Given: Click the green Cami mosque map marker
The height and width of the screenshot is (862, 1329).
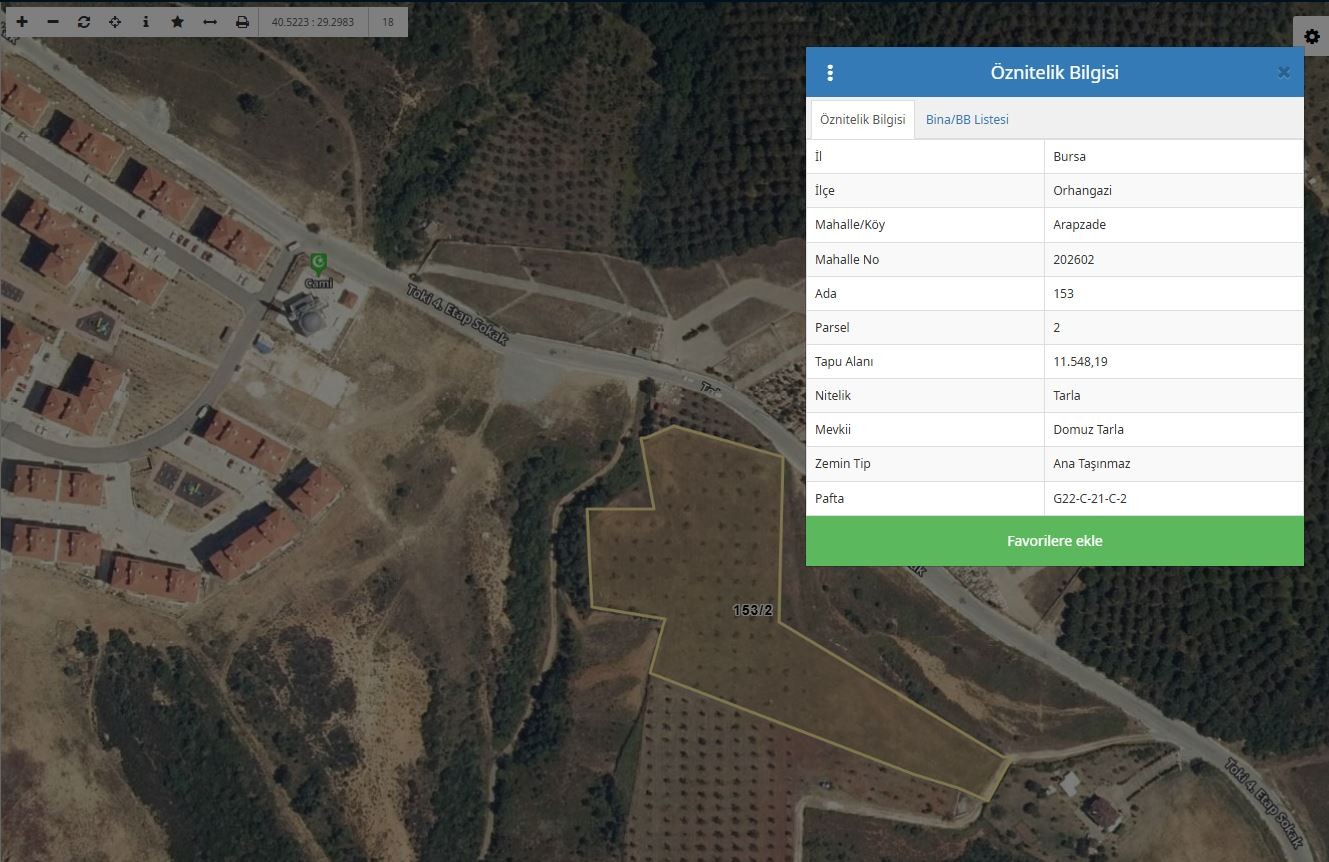Looking at the screenshot, I should point(319,264).
